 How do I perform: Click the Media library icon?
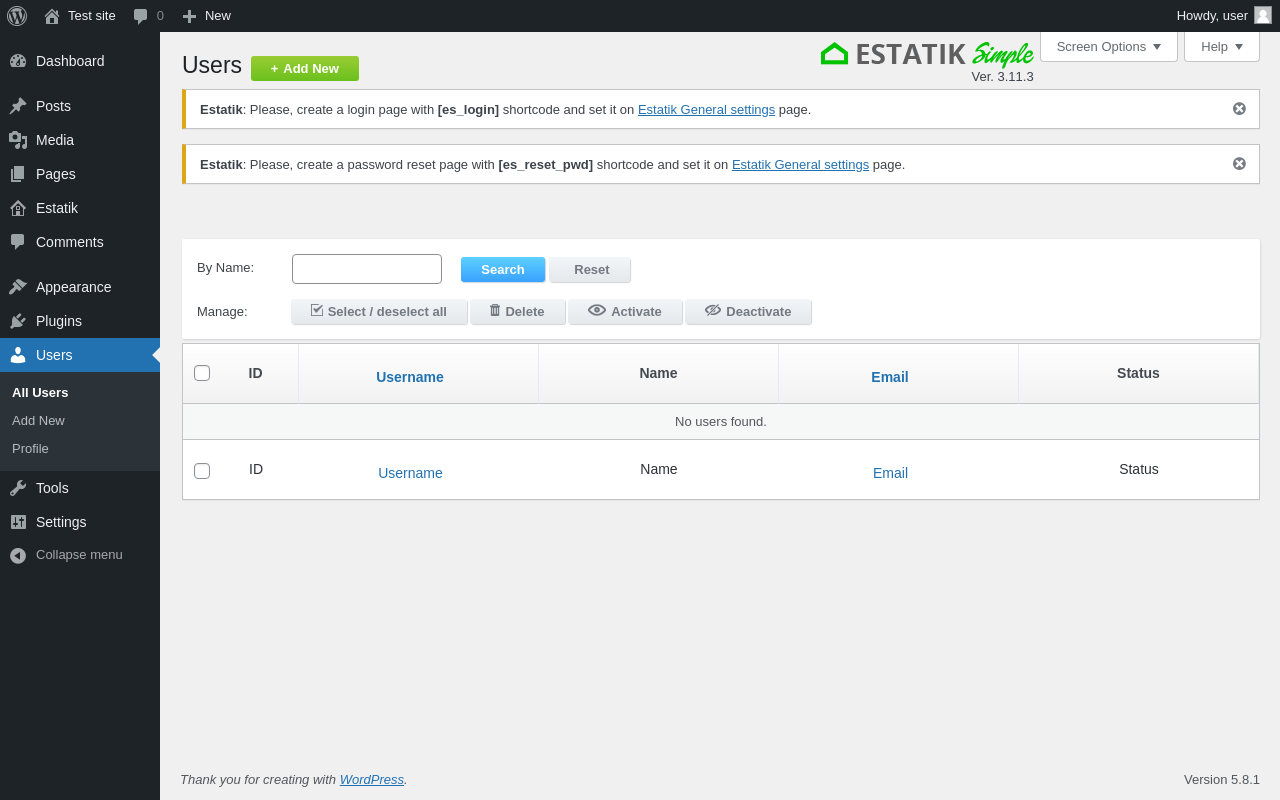pos(18,140)
